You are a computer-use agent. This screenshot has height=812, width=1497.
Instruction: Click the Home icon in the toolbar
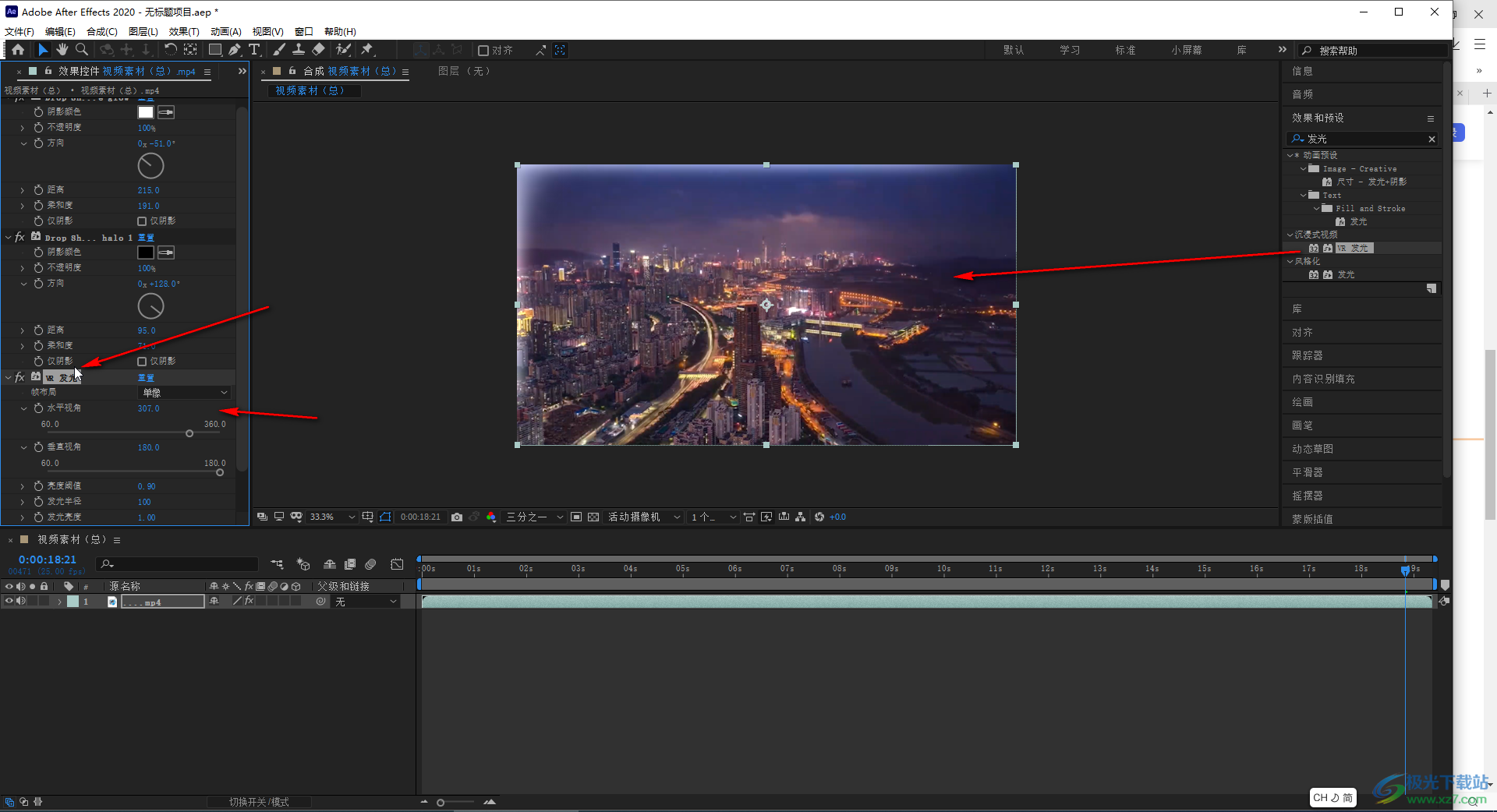pos(18,50)
